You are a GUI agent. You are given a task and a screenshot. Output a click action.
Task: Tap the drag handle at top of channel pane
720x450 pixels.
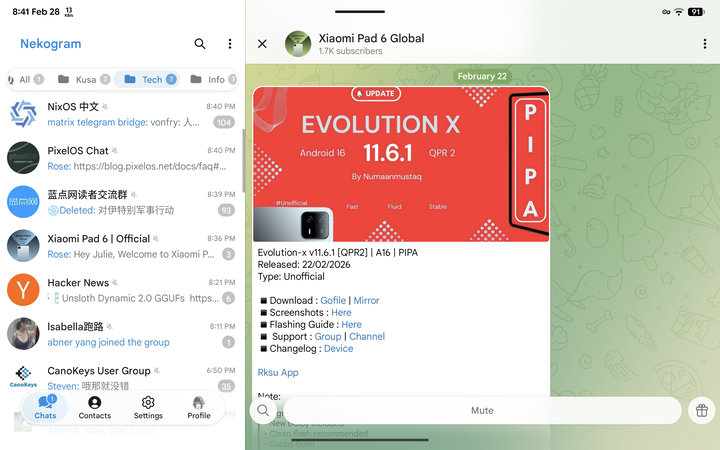(x=360, y=11)
